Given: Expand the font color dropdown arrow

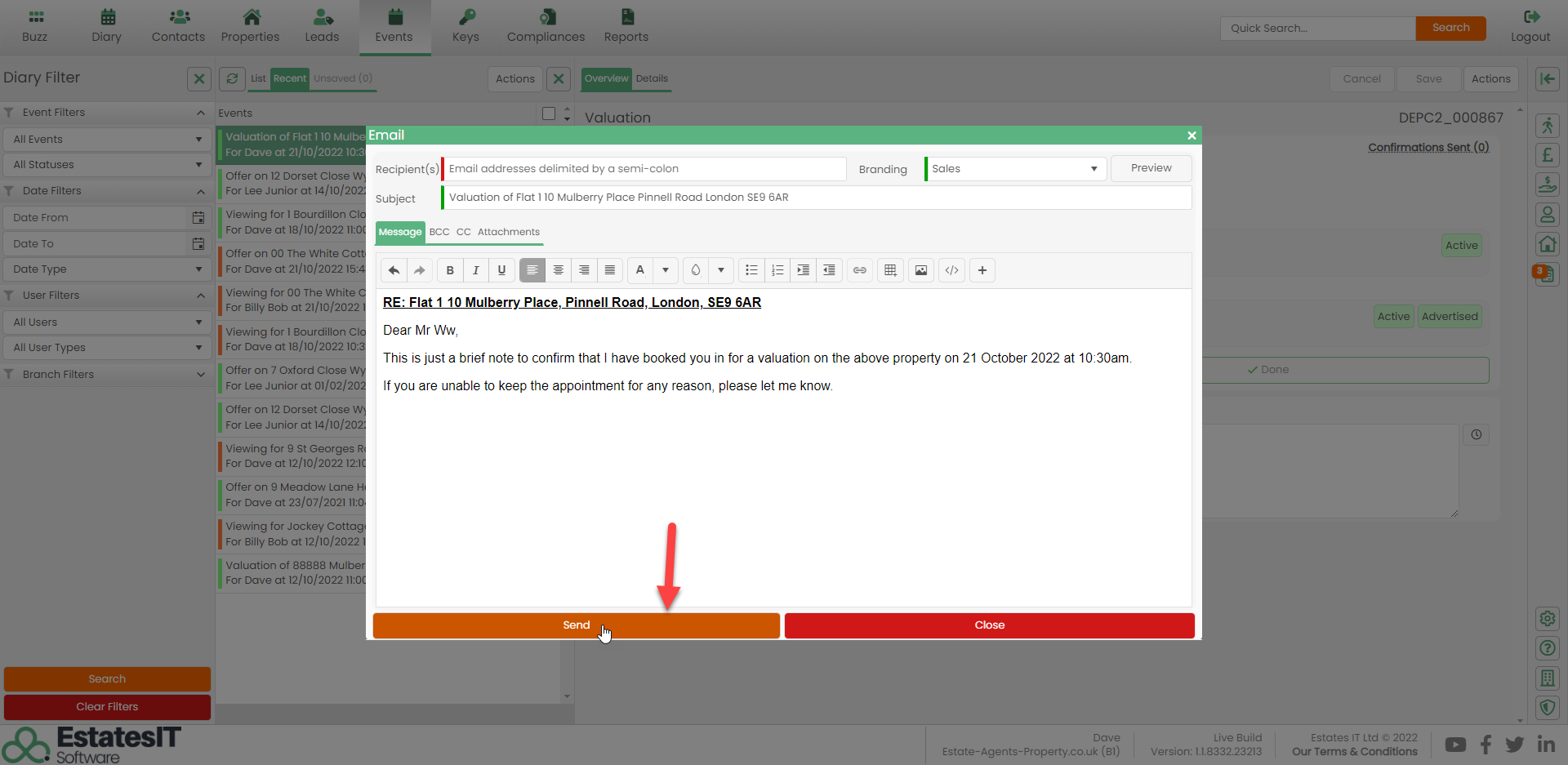Looking at the screenshot, I should pos(666,270).
